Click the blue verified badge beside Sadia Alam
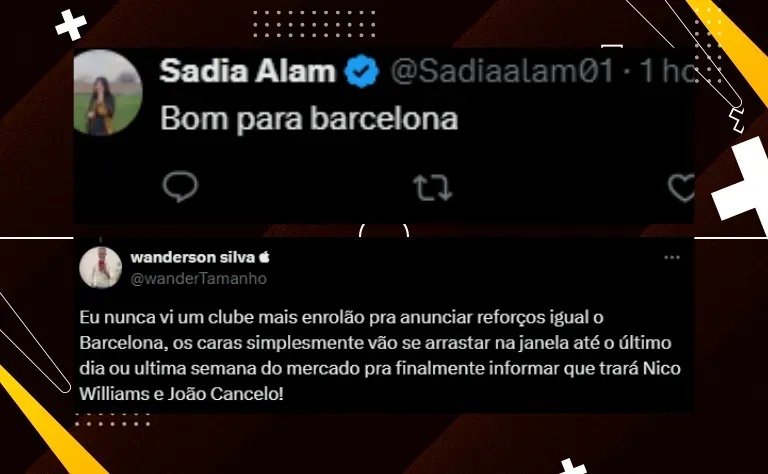768x474 pixels. pos(361,71)
